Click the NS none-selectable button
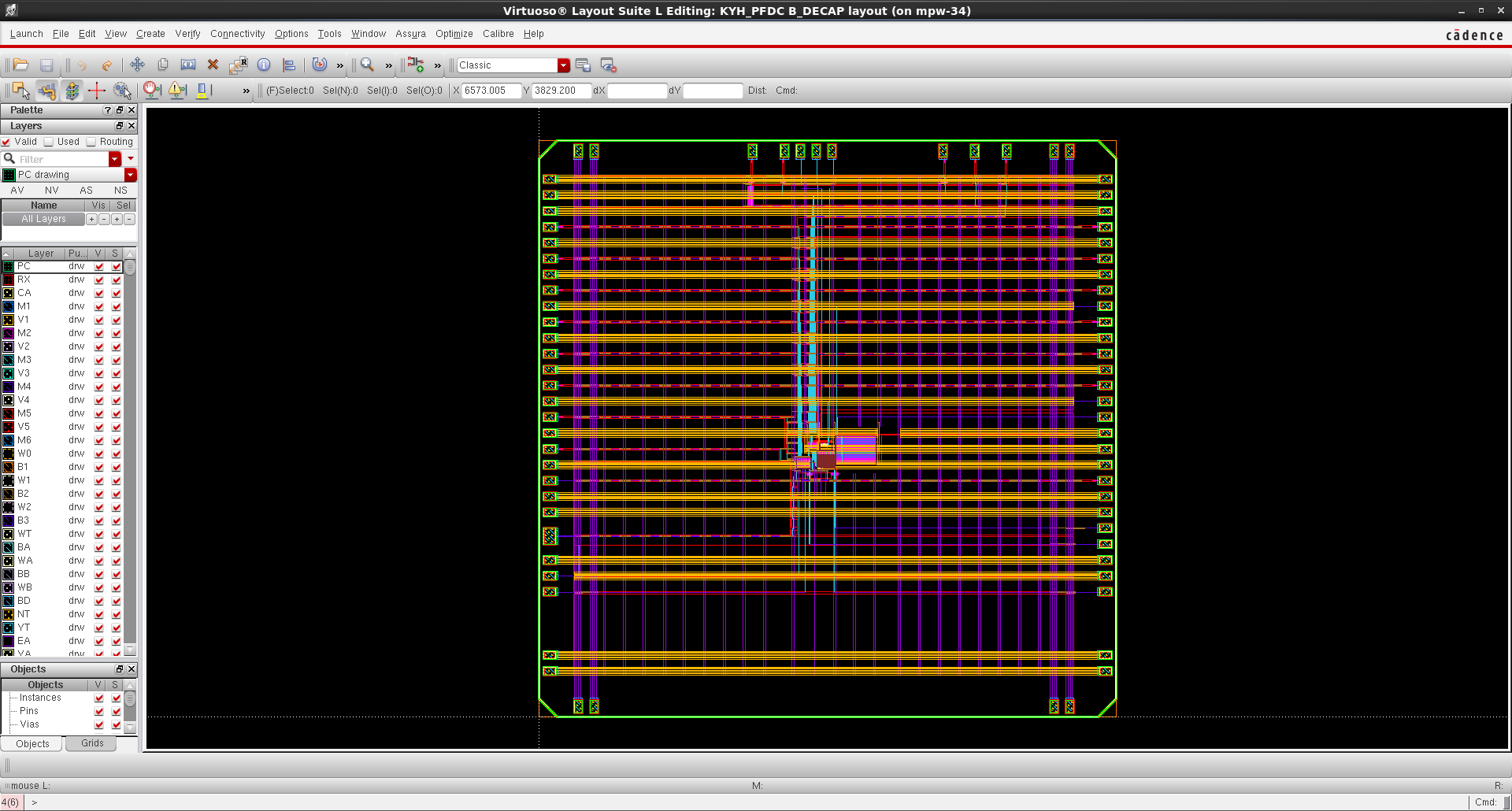Screen dimensions: 1512x811 click(x=120, y=191)
